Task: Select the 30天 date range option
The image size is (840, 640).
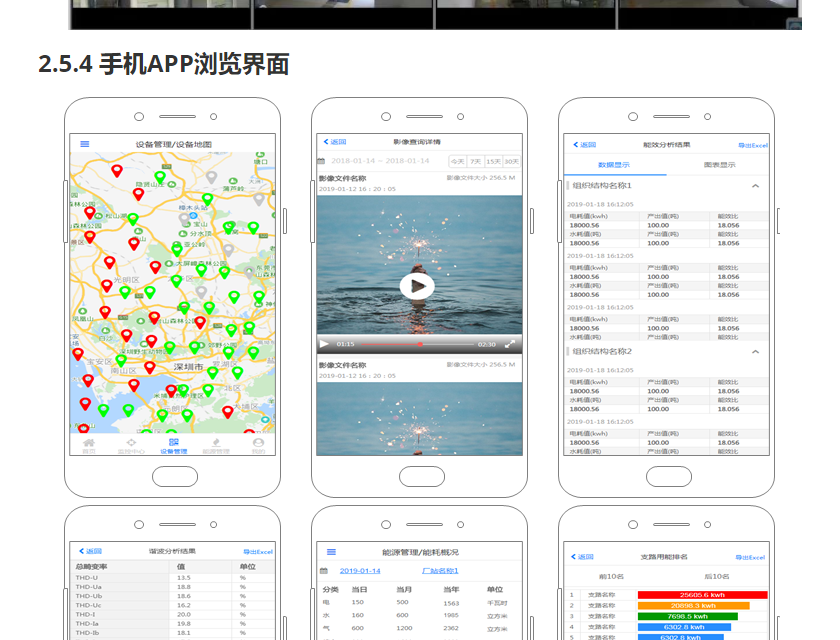Action: coord(512,161)
